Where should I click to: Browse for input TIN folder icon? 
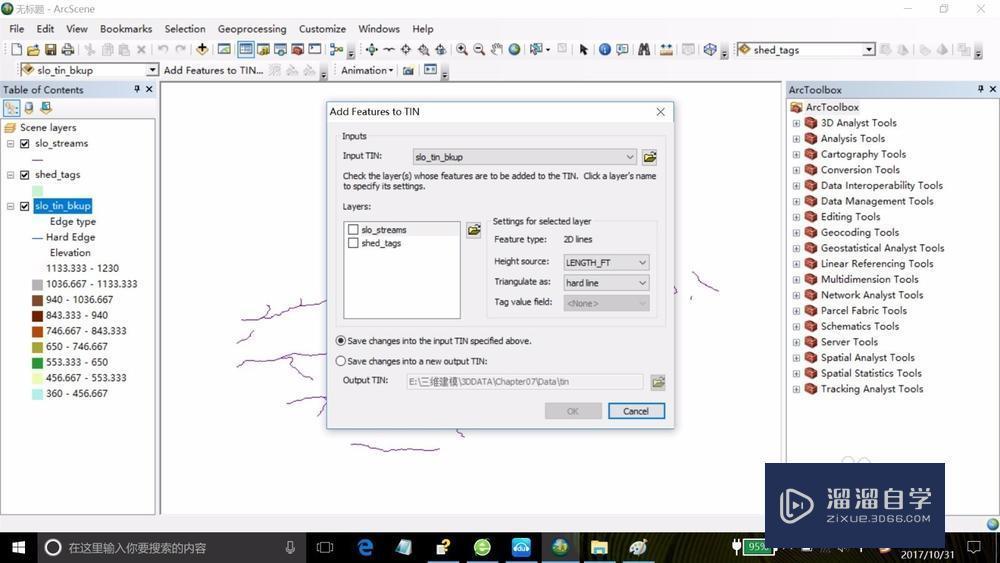pyautogui.click(x=649, y=157)
